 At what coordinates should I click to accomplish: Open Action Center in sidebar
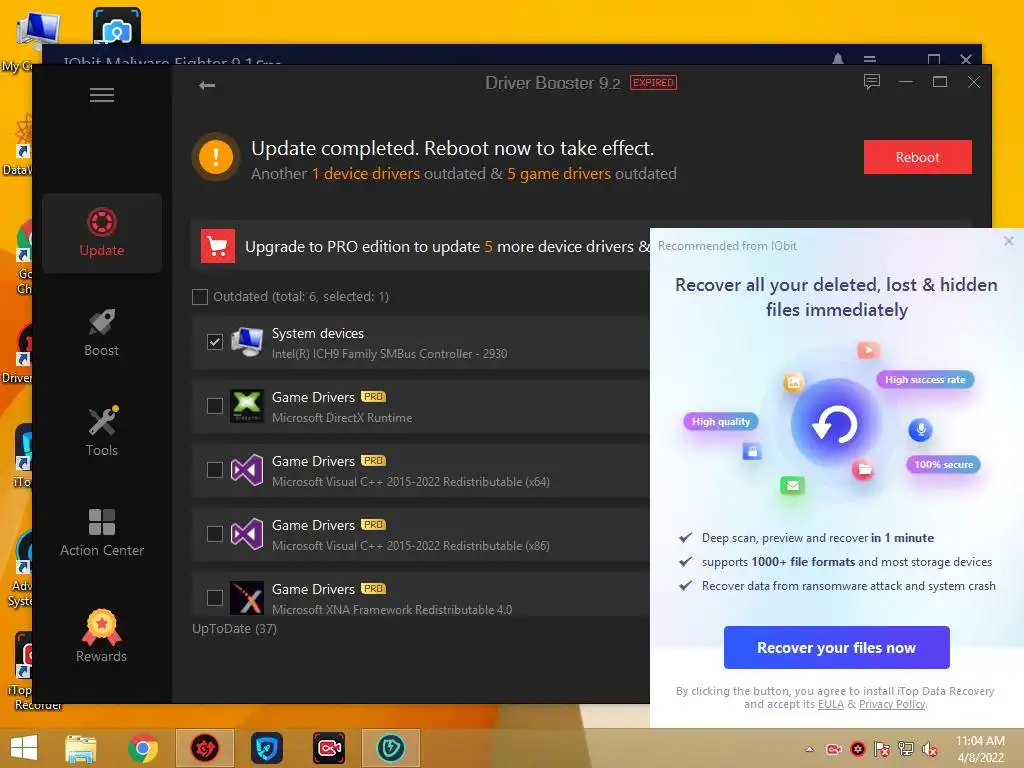click(102, 532)
